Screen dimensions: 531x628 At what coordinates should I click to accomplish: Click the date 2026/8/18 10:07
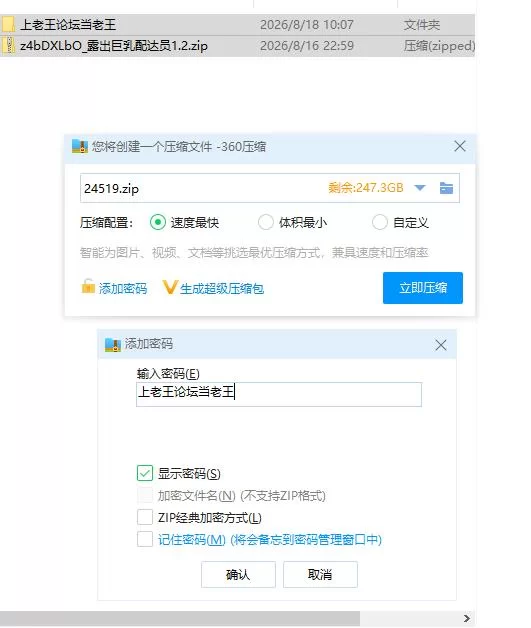(x=307, y=25)
